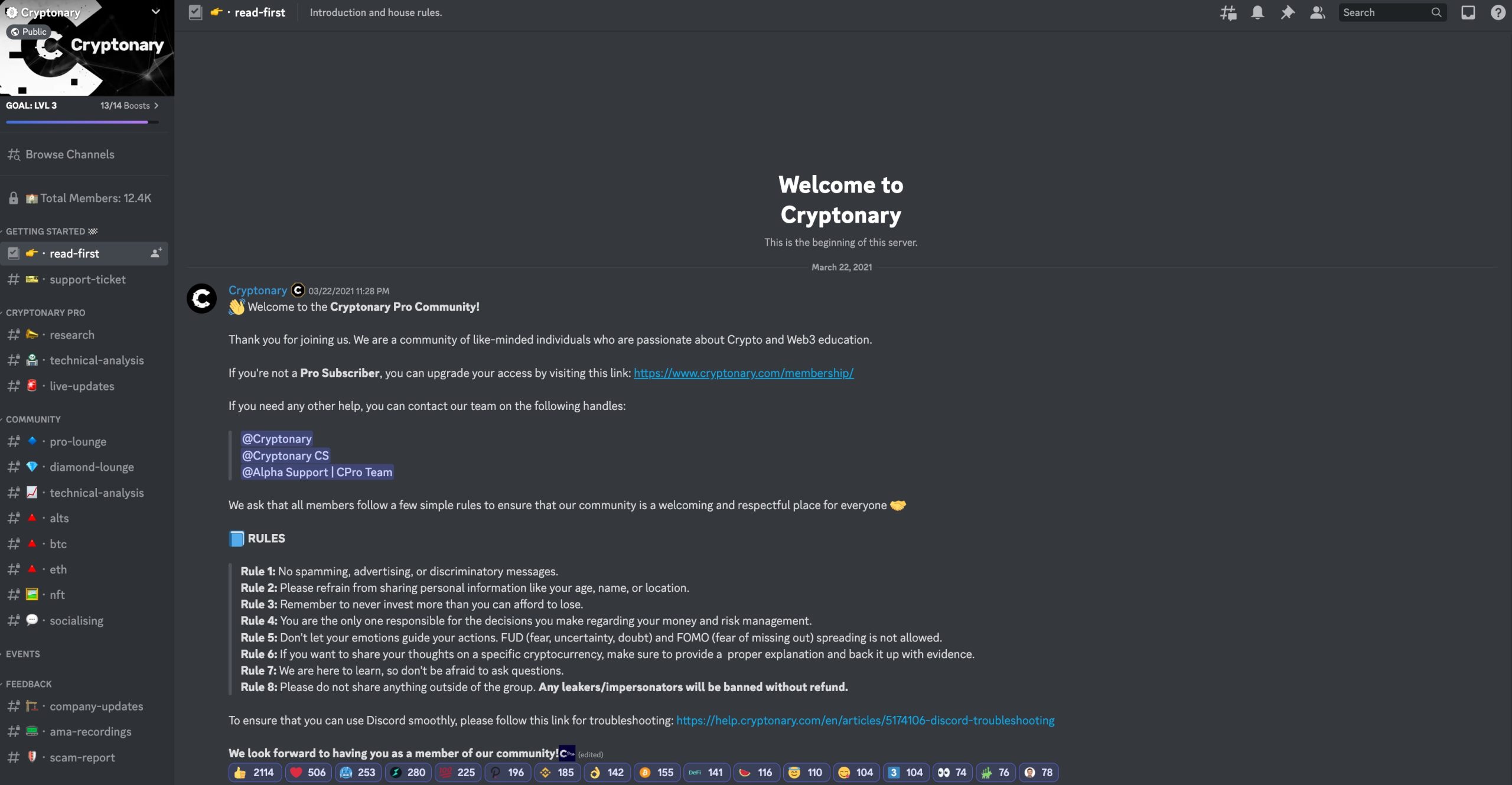This screenshot has width=1512, height=785.
Task: Open the Cryptonary membership link
Action: point(742,373)
